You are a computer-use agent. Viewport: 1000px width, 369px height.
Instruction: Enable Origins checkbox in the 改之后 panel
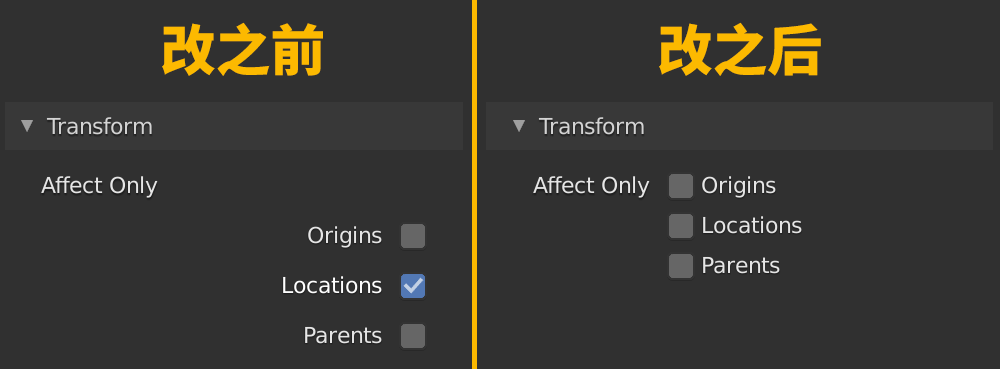click(680, 186)
